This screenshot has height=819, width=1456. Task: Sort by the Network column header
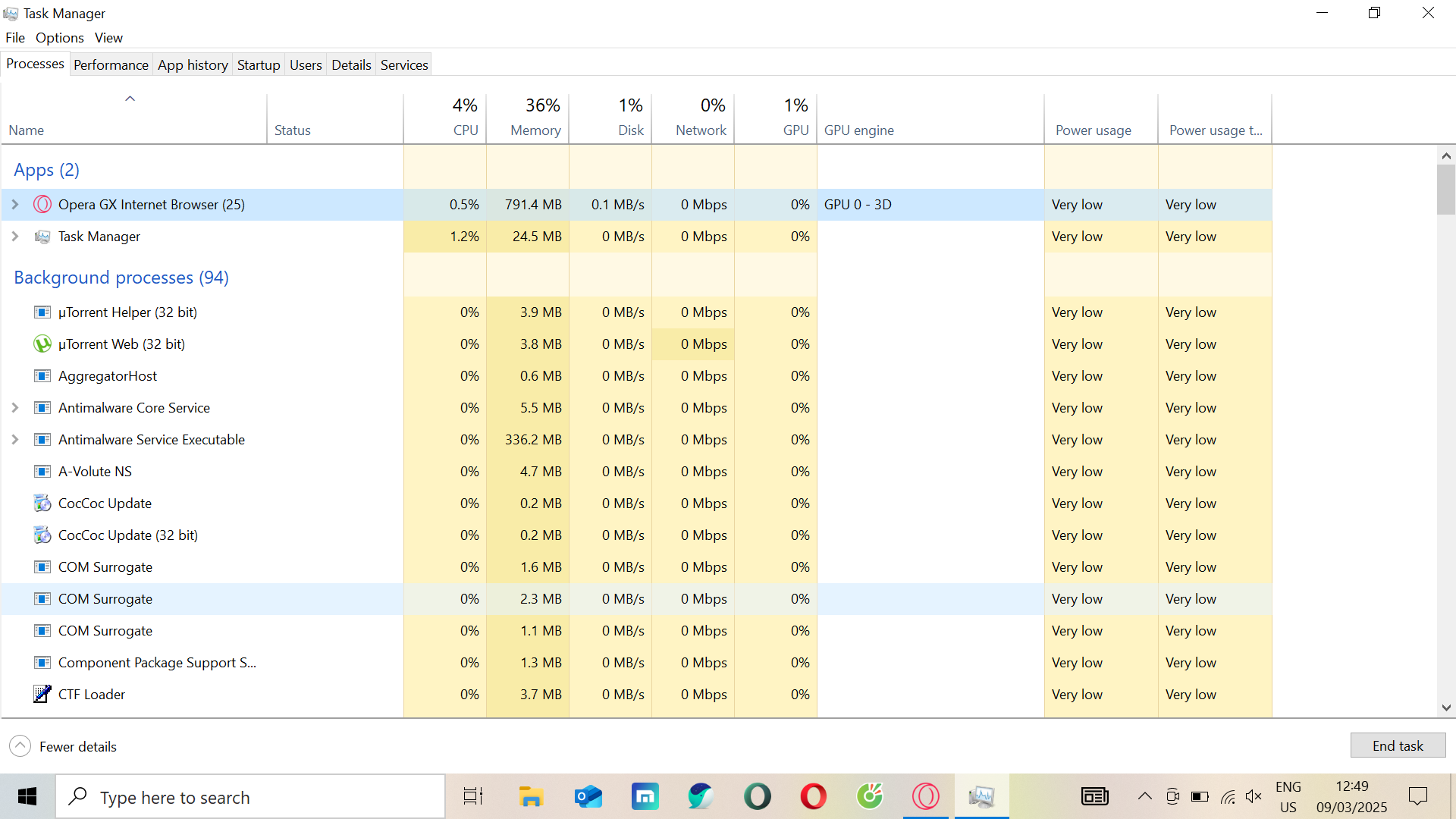click(693, 119)
